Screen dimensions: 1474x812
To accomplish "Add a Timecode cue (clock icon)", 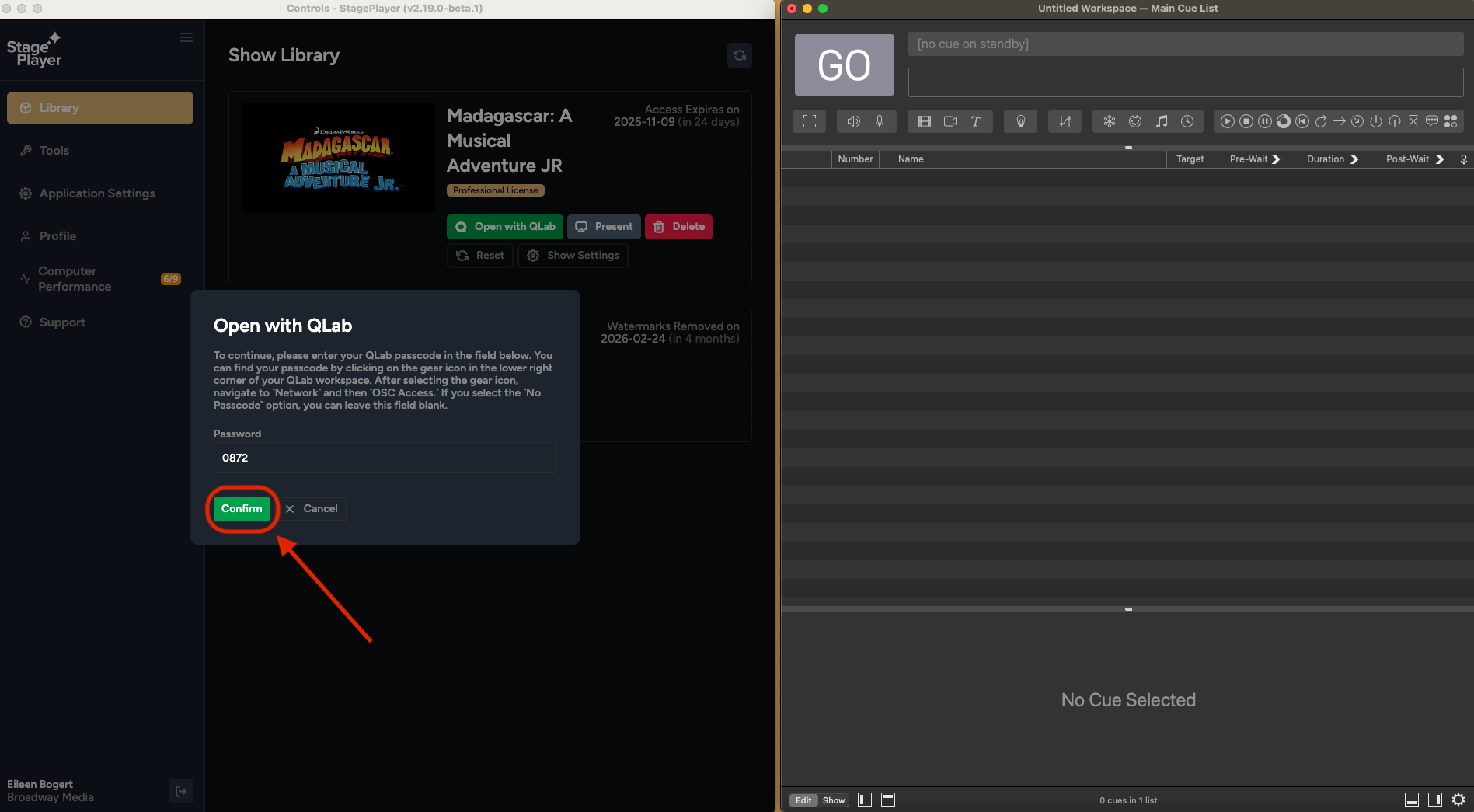I will 1187,121.
